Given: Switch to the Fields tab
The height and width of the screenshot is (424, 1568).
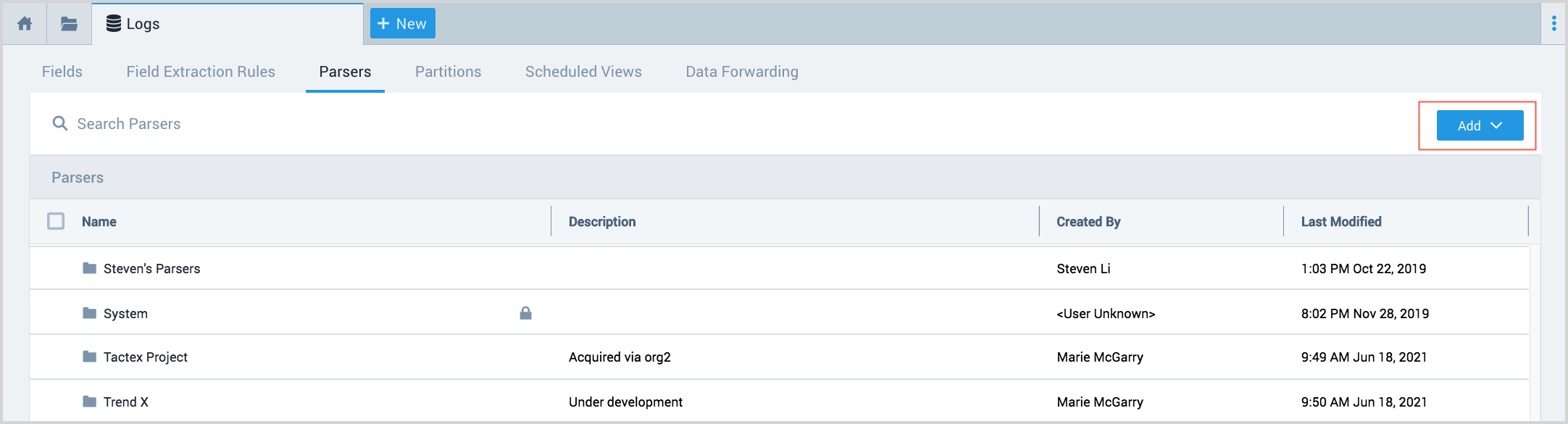Looking at the screenshot, I should pos(62,72).
